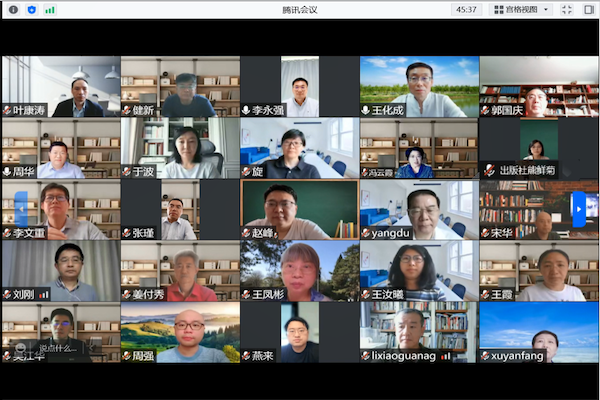The image size is (600, 400).
Task: Click microphone icon beside 周强
Action: tap(126, 356)
